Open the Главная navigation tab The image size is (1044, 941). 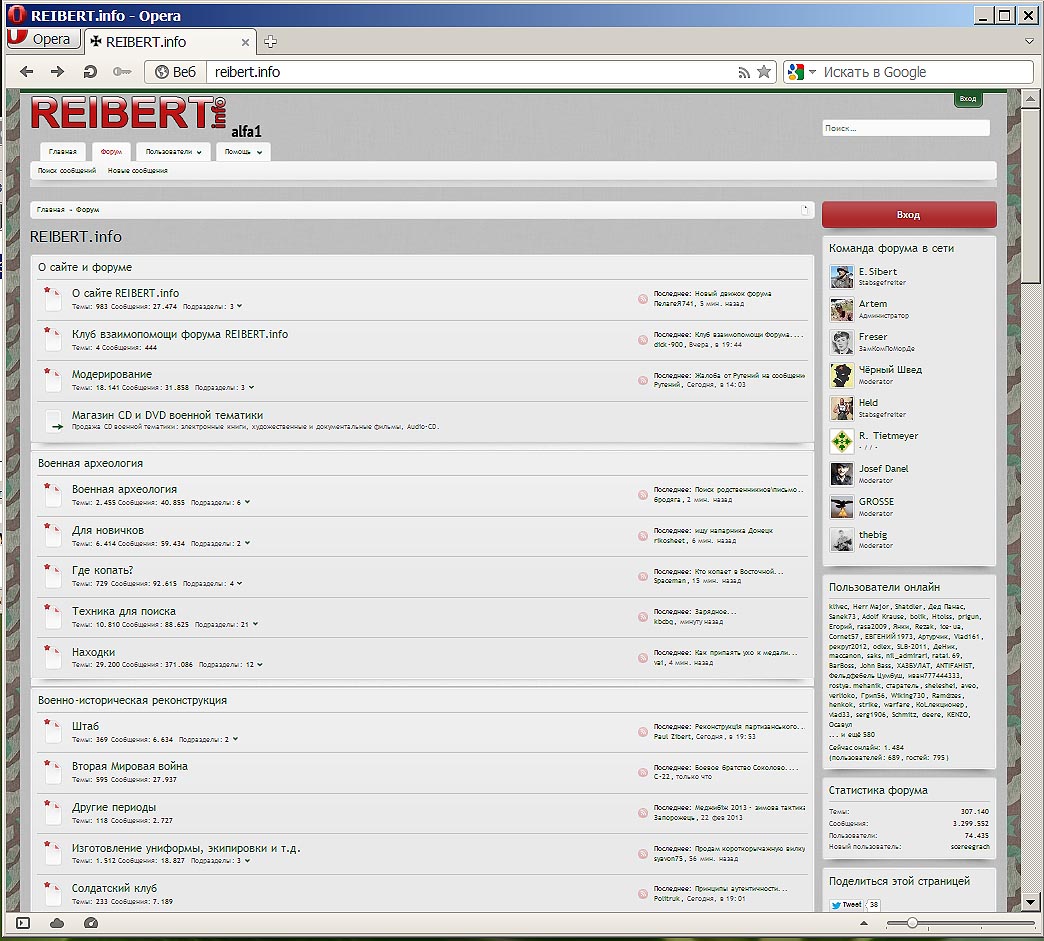(x=63, y=152)
